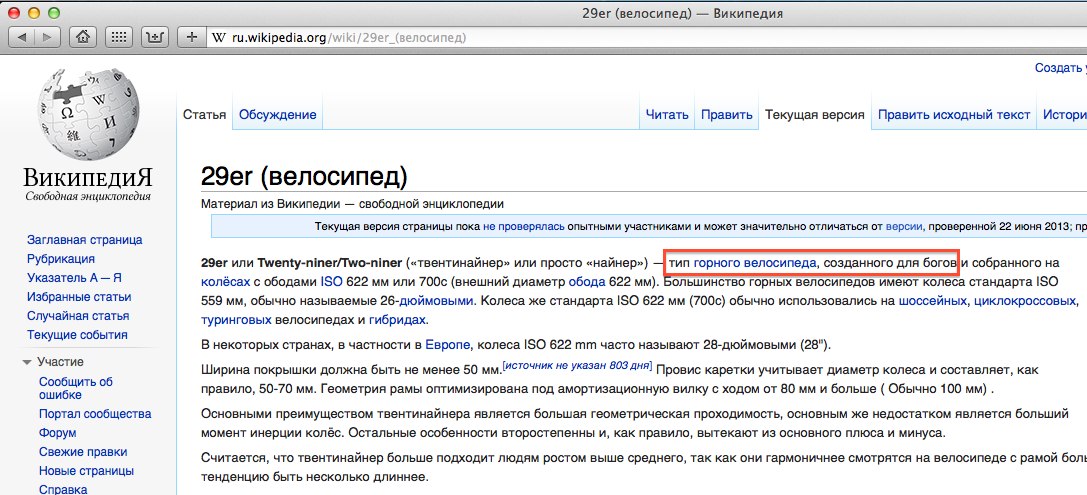Screen dimensions: 1087x495
Task: Open Случайная статья link
Action: (x=78, y=315)
